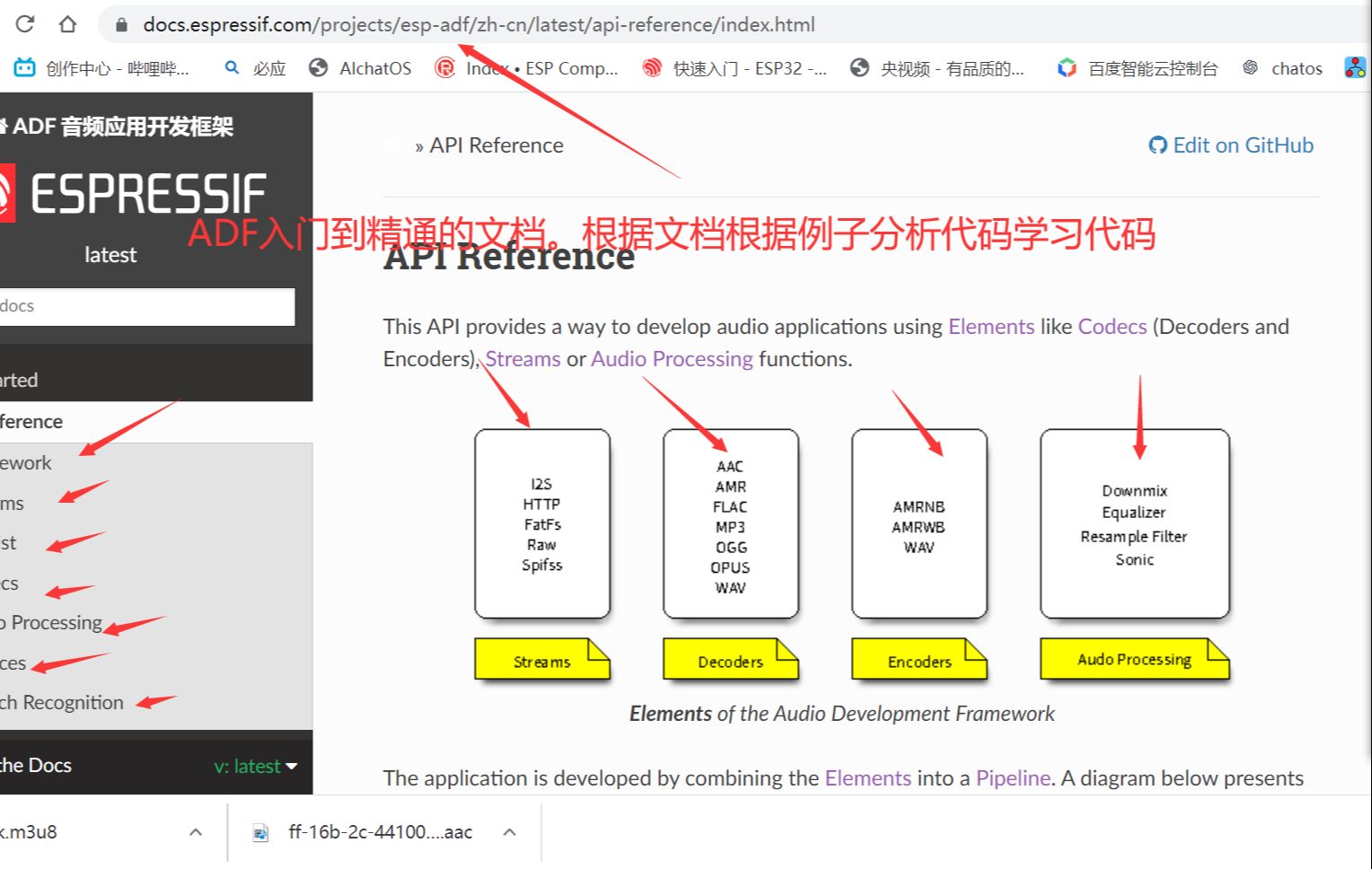The height and width of the screenshot is (869, 1372).
Task: Open the Index • ESP Comp... bookmark
Action: click(x=526, y=68)
